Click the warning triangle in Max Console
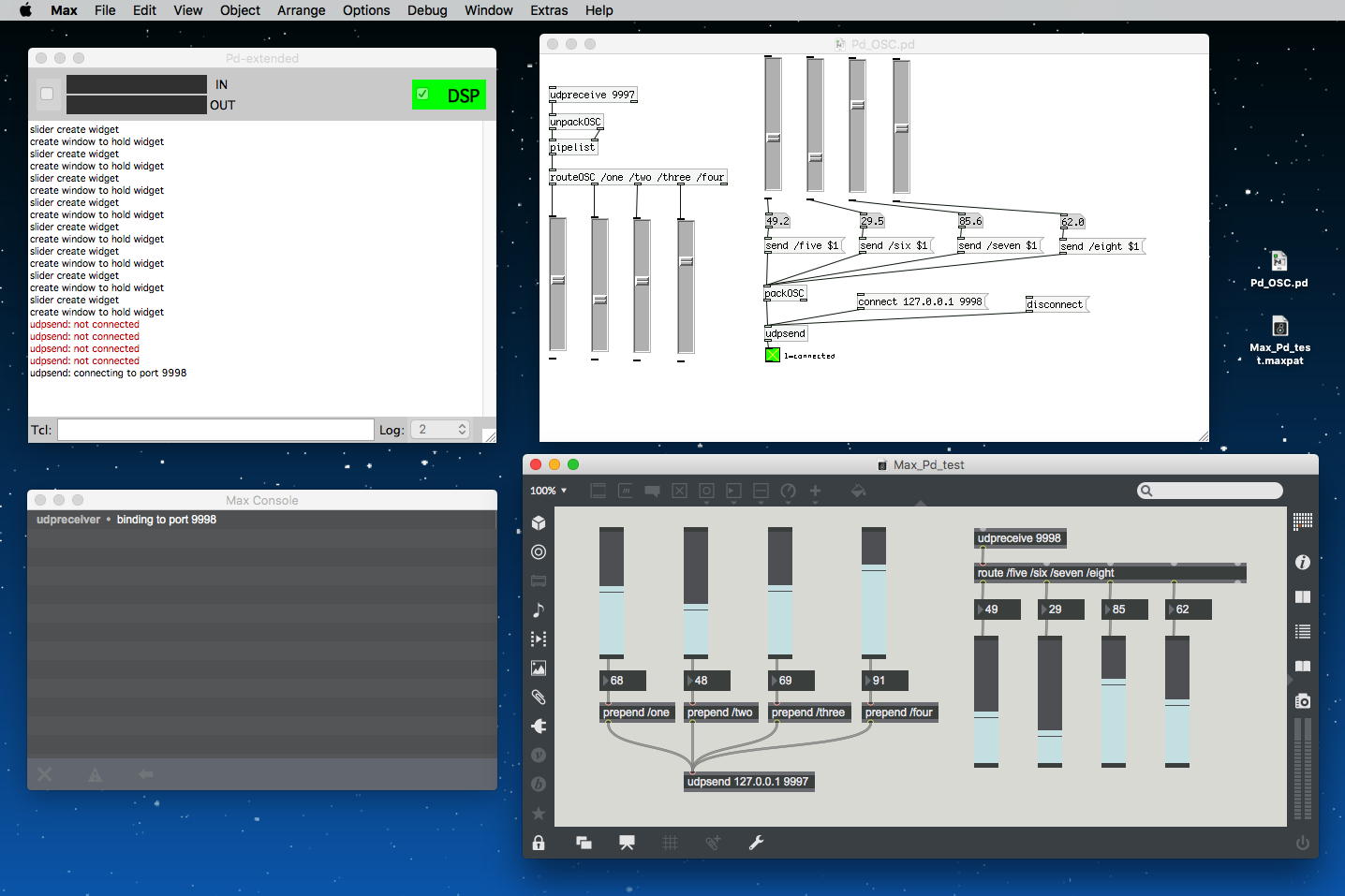 coord(95,774)
